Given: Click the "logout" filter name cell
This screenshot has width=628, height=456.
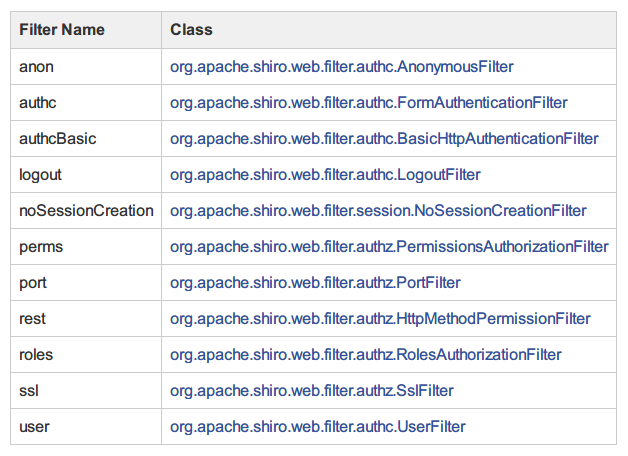Looking at the screenshot, I should [40, 175].
